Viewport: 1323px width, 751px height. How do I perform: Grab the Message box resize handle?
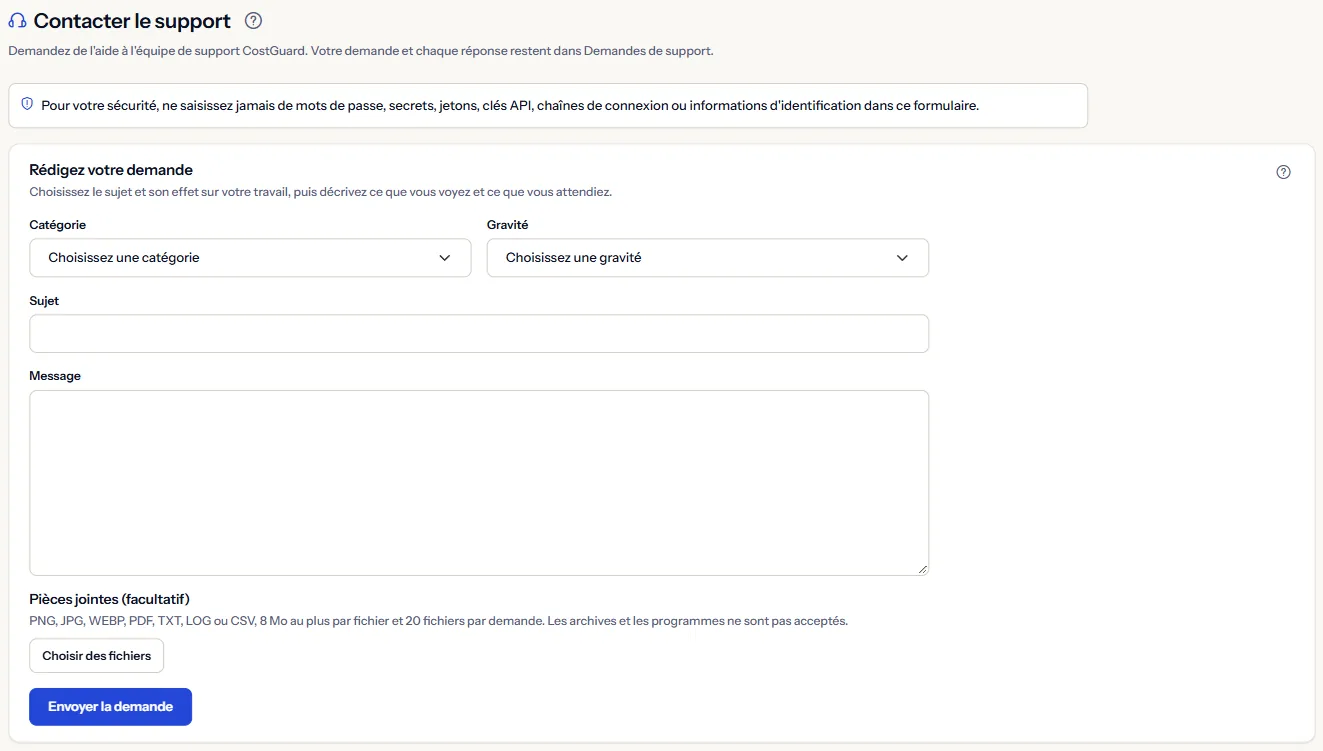tap(922, 569)
